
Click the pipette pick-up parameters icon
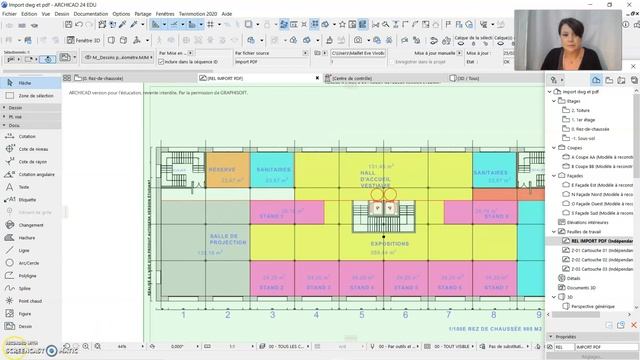122,25
